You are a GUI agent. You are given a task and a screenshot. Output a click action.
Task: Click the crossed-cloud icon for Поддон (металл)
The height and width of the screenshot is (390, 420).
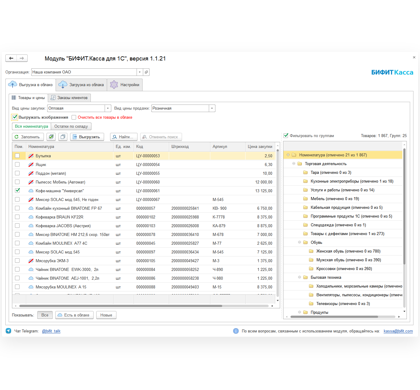click(x=31, y=173)
